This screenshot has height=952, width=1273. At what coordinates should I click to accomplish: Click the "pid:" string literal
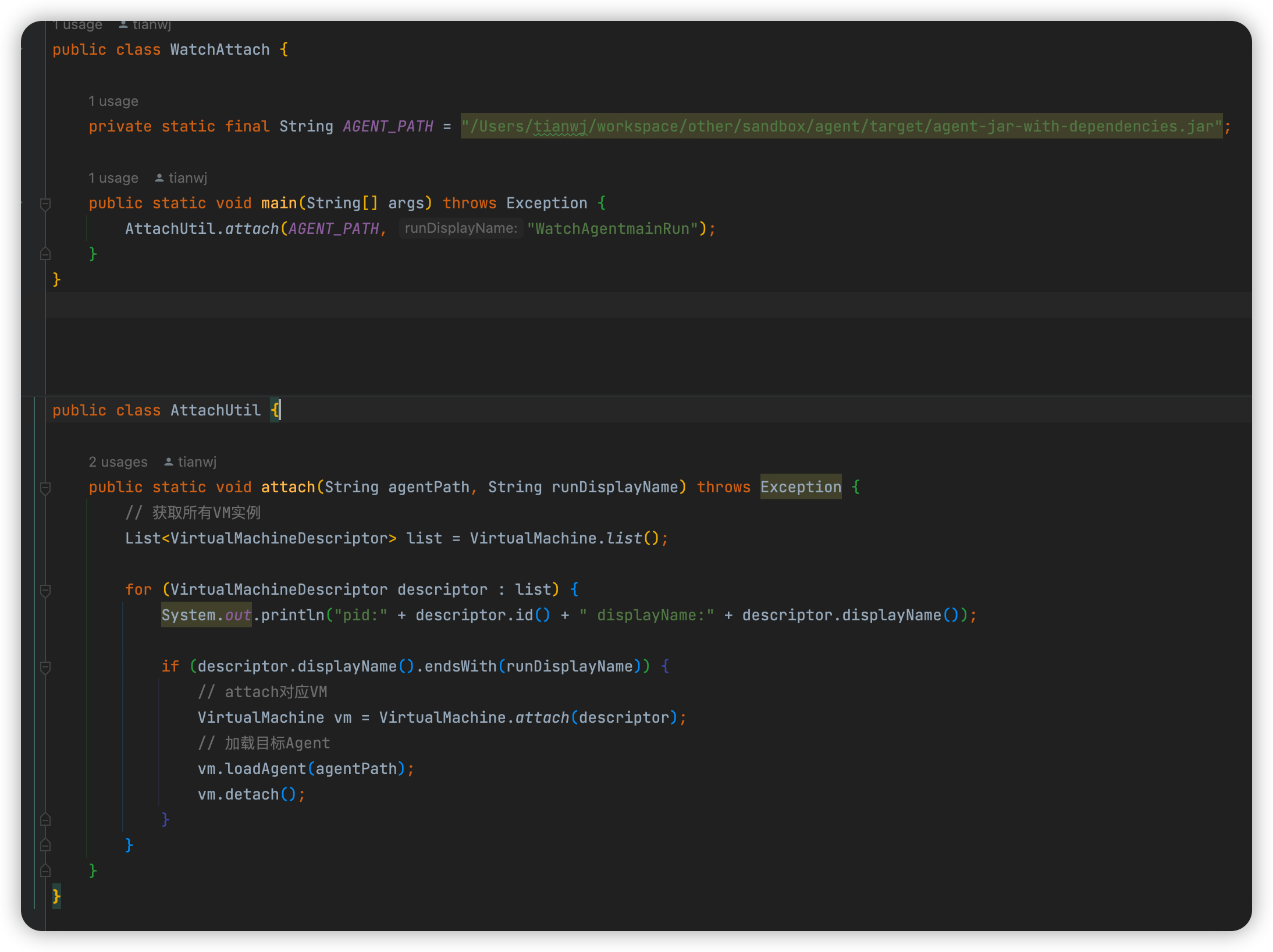point(361,615)
